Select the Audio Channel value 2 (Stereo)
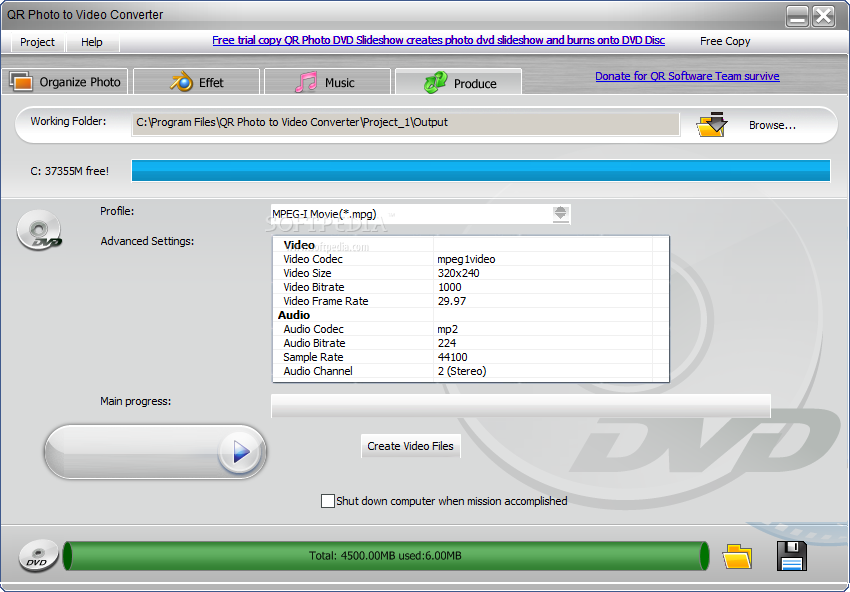Image resolution: width=850 pixels, height=592 pixels. coord(462,371)
